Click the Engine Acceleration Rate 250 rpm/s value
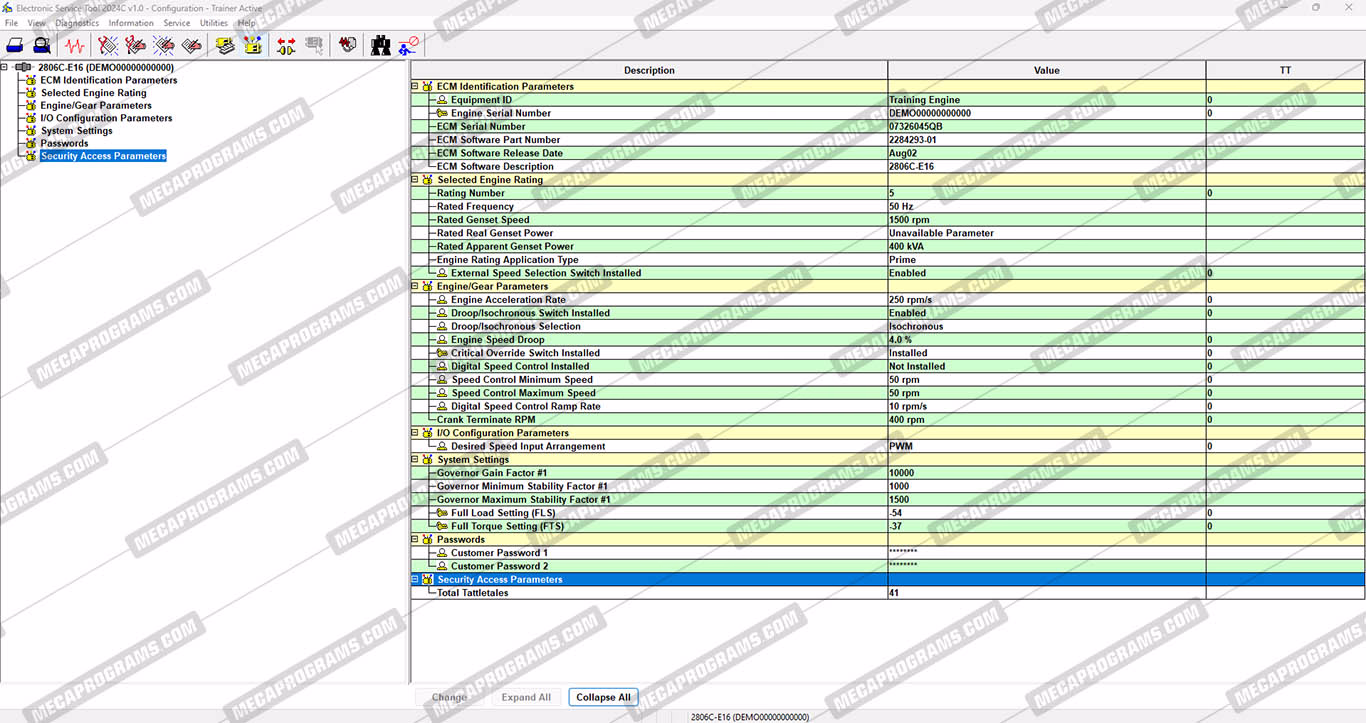The width and height of the screenshot is (1366, 723). [909, 300]
